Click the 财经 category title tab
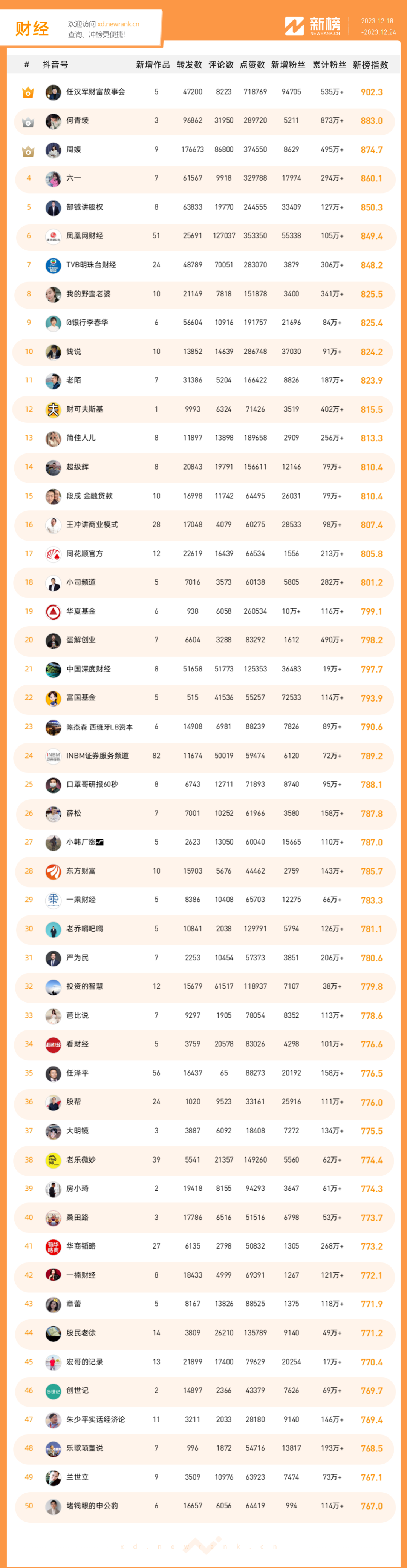 click(32, 29)
